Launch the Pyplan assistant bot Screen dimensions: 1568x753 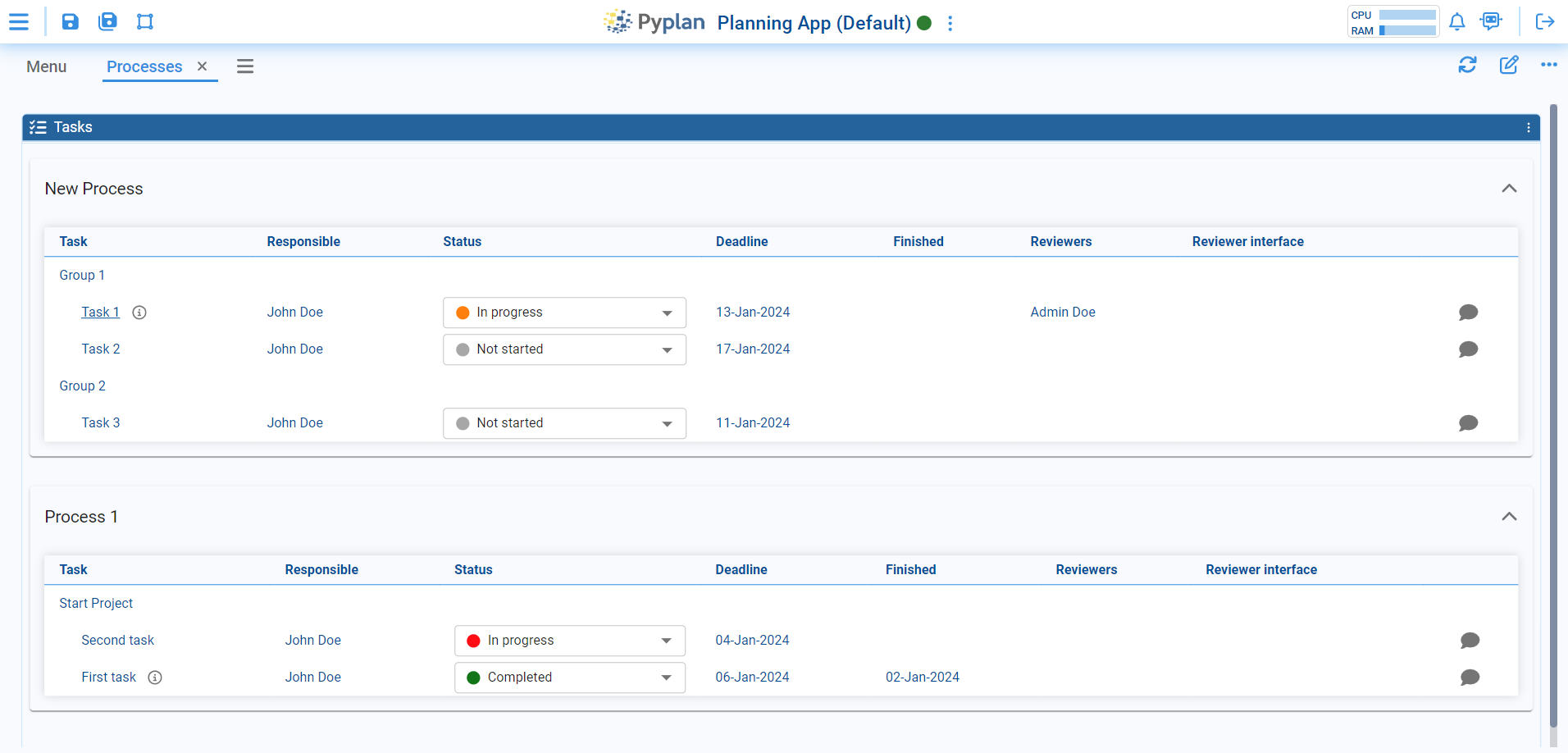[1492, 21]
